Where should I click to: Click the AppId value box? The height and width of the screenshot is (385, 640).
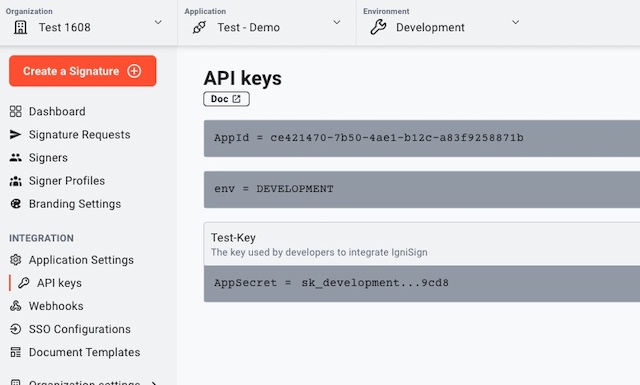click(x=422, y=138)
